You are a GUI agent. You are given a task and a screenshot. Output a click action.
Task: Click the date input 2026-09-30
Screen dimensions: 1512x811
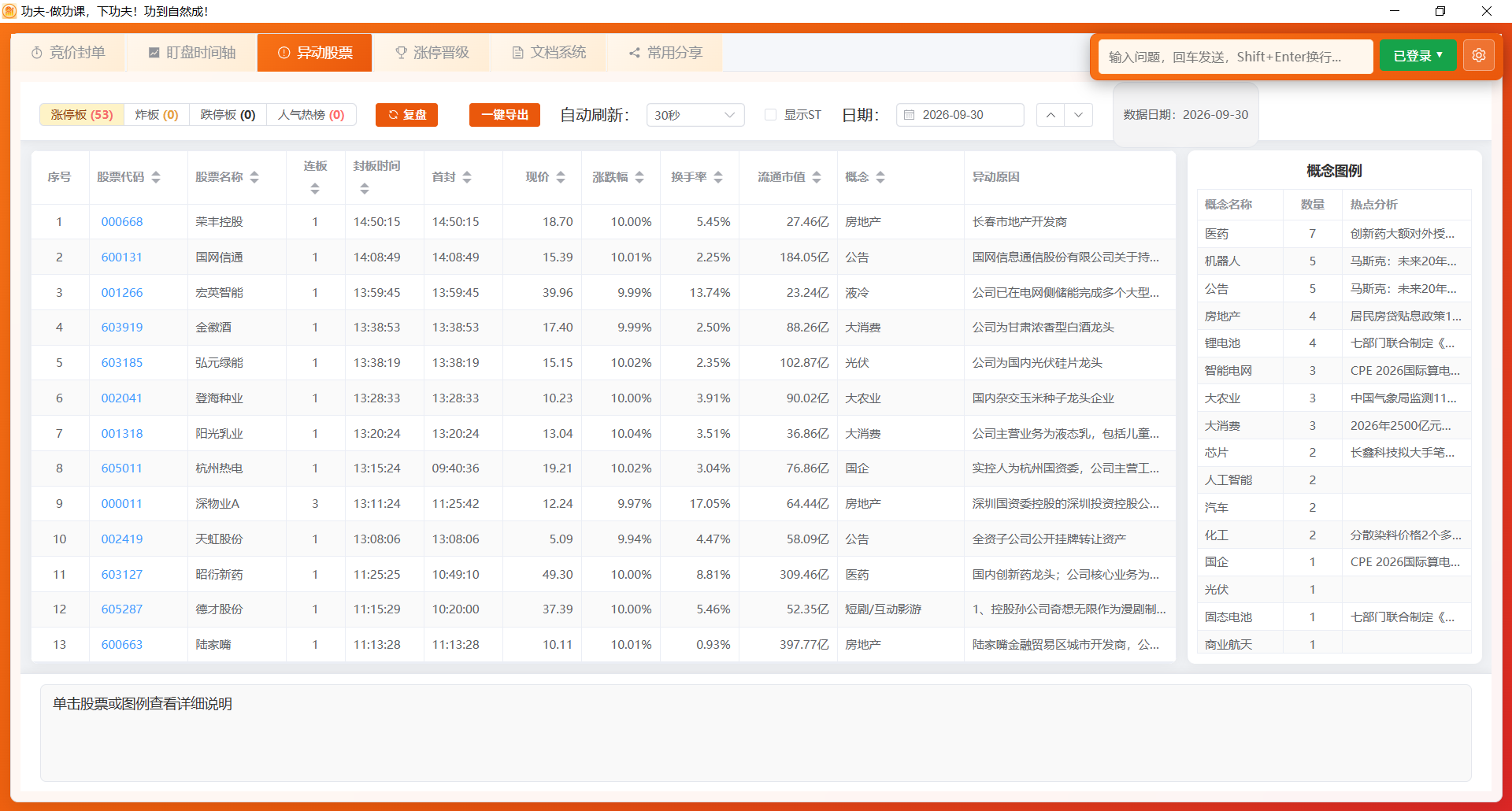click(960, 115)
